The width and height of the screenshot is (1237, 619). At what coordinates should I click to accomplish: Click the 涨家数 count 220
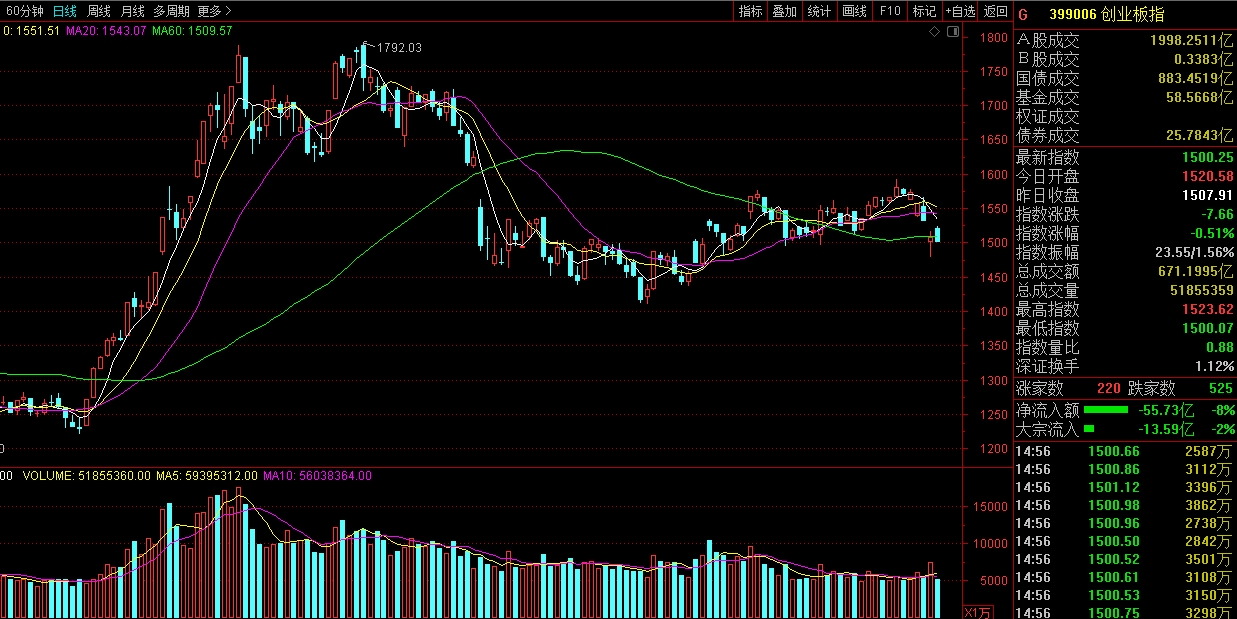(1109, 388)
